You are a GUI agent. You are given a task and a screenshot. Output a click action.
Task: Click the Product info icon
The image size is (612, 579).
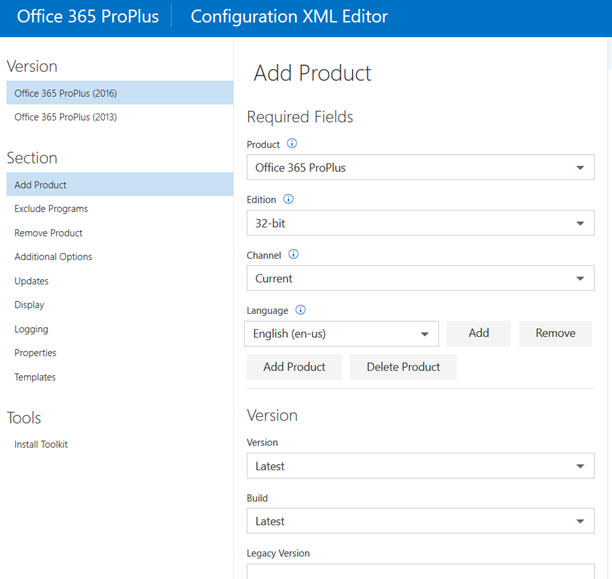coord(292,143)
